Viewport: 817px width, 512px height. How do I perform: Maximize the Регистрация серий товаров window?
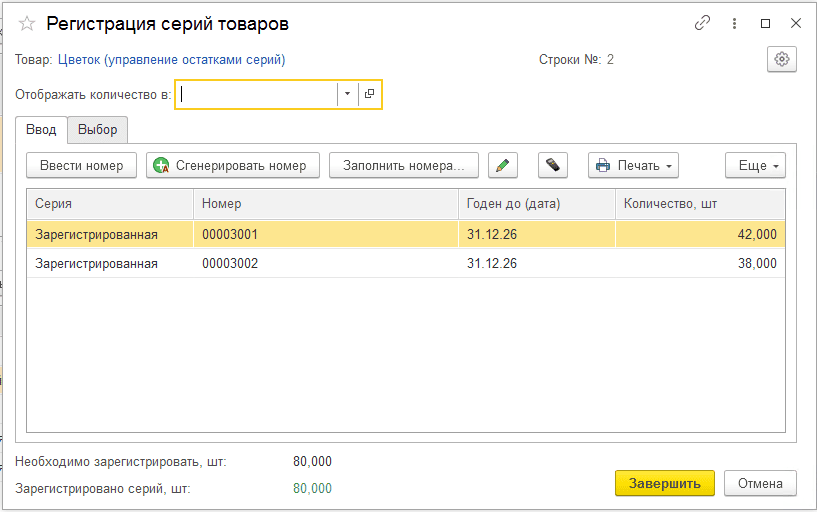click(x=765, y=23)
